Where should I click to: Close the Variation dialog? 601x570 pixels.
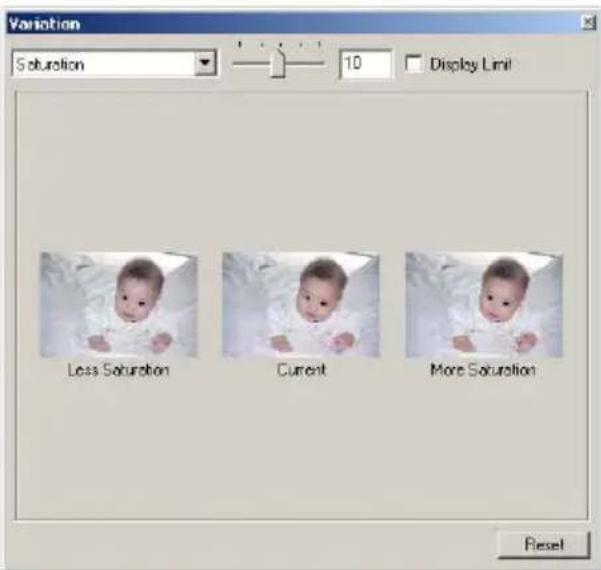click(588, 23)
